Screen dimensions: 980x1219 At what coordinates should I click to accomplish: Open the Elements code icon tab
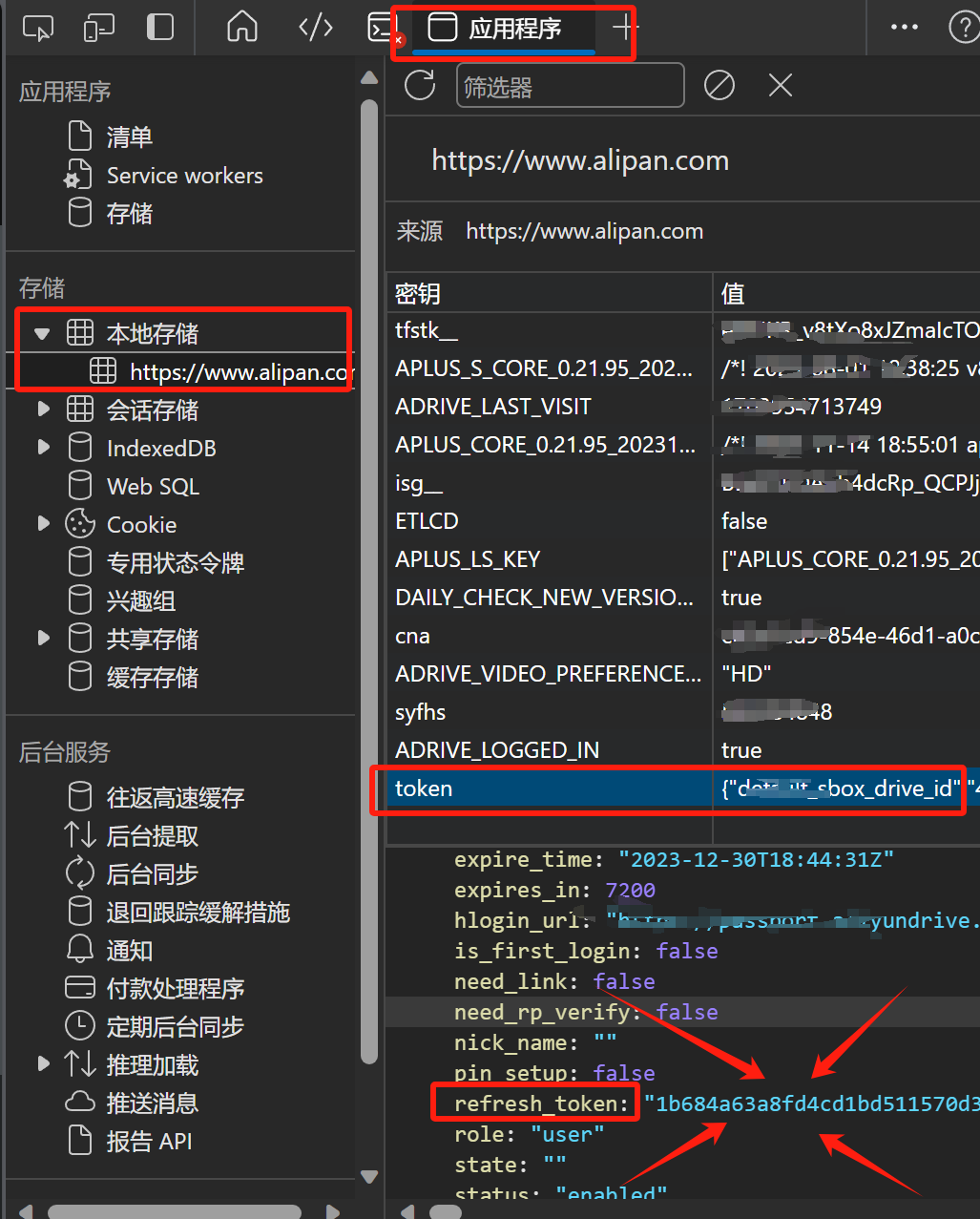click(316, 27)
